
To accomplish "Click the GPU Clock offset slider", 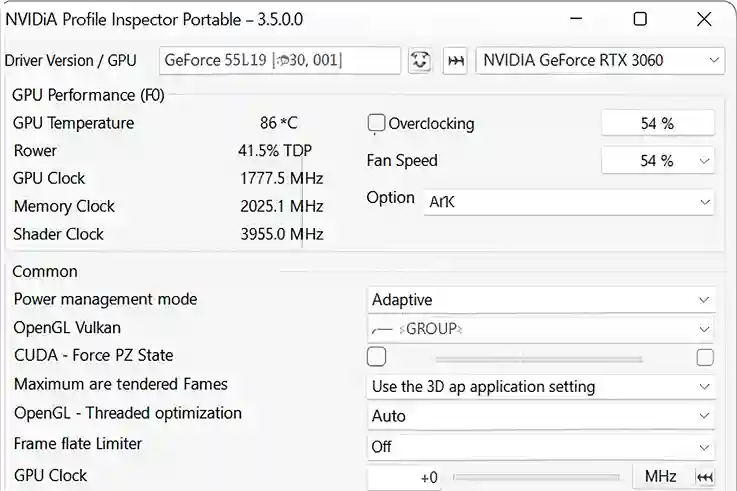I will click(536, 477).
